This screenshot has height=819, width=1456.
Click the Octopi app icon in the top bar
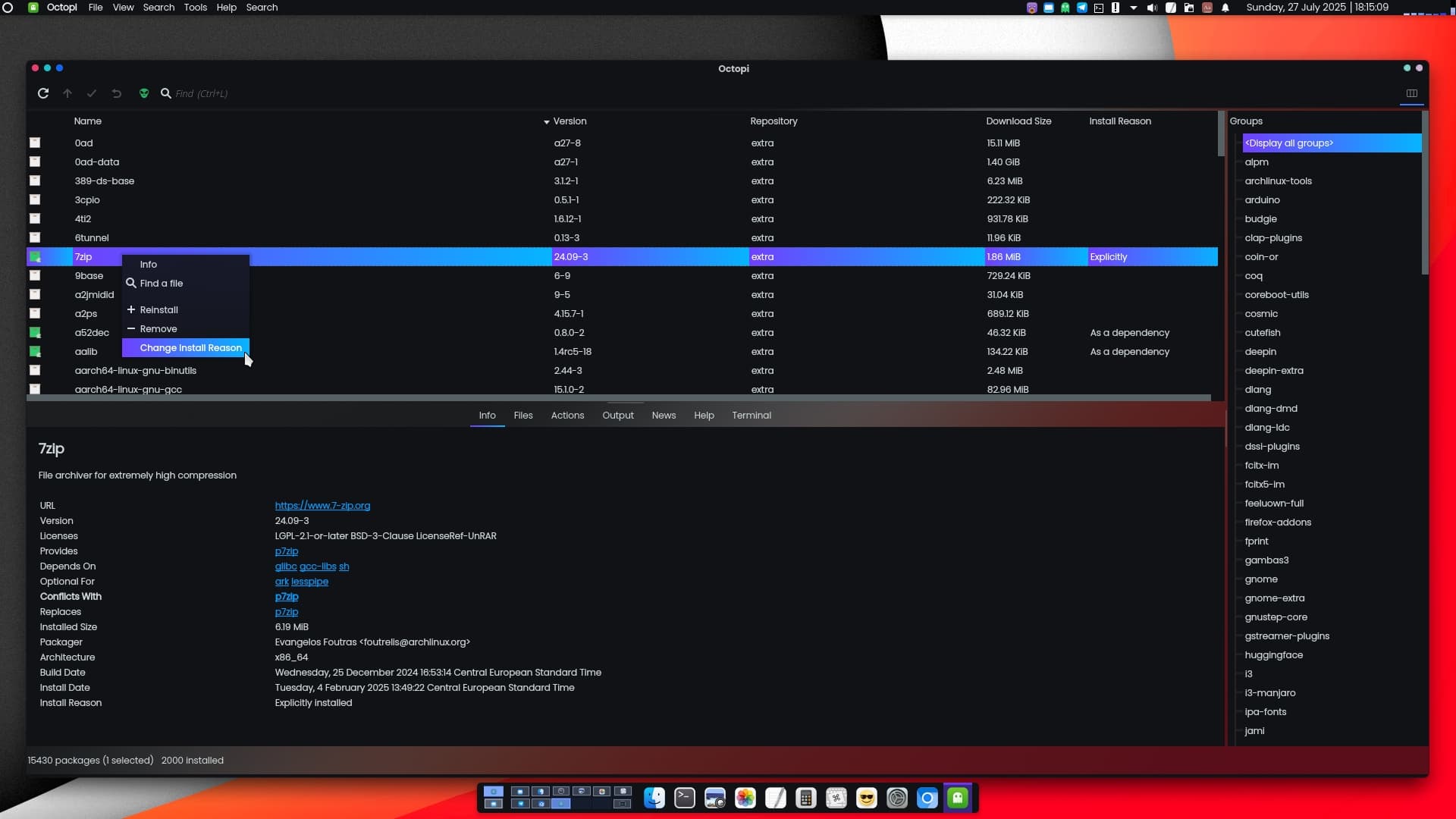(x=33, y=8)
